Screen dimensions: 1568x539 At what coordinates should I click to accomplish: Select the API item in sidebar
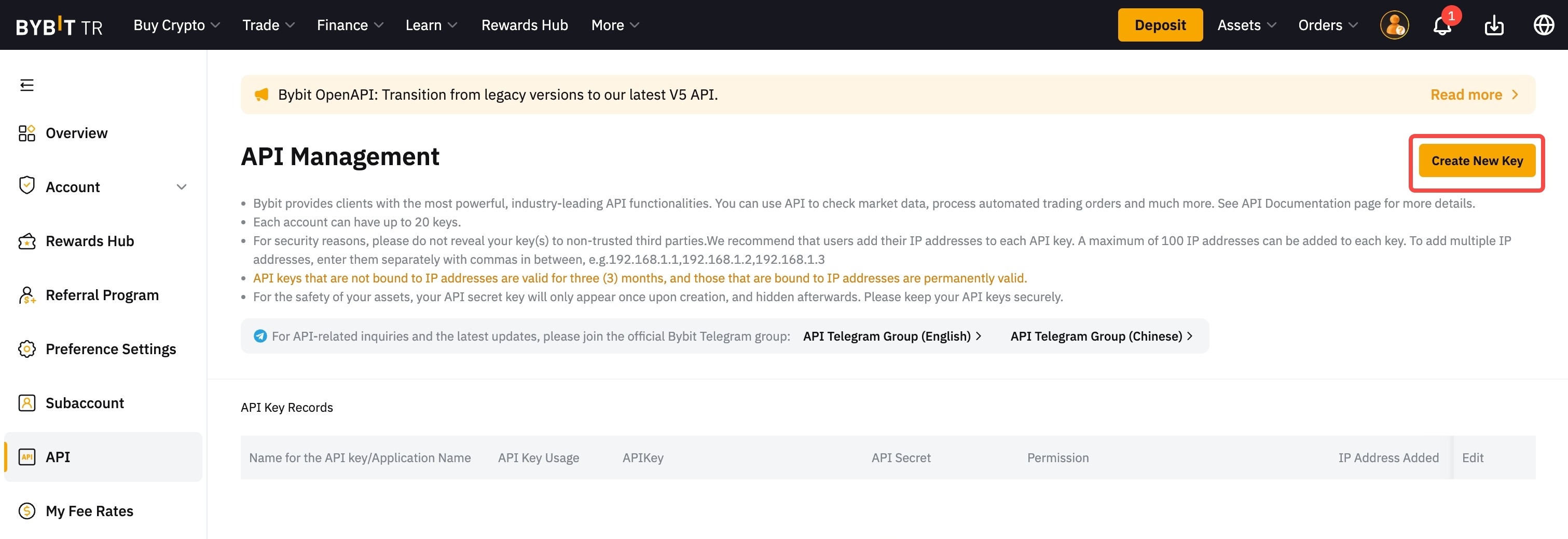[x=58, y=457]
